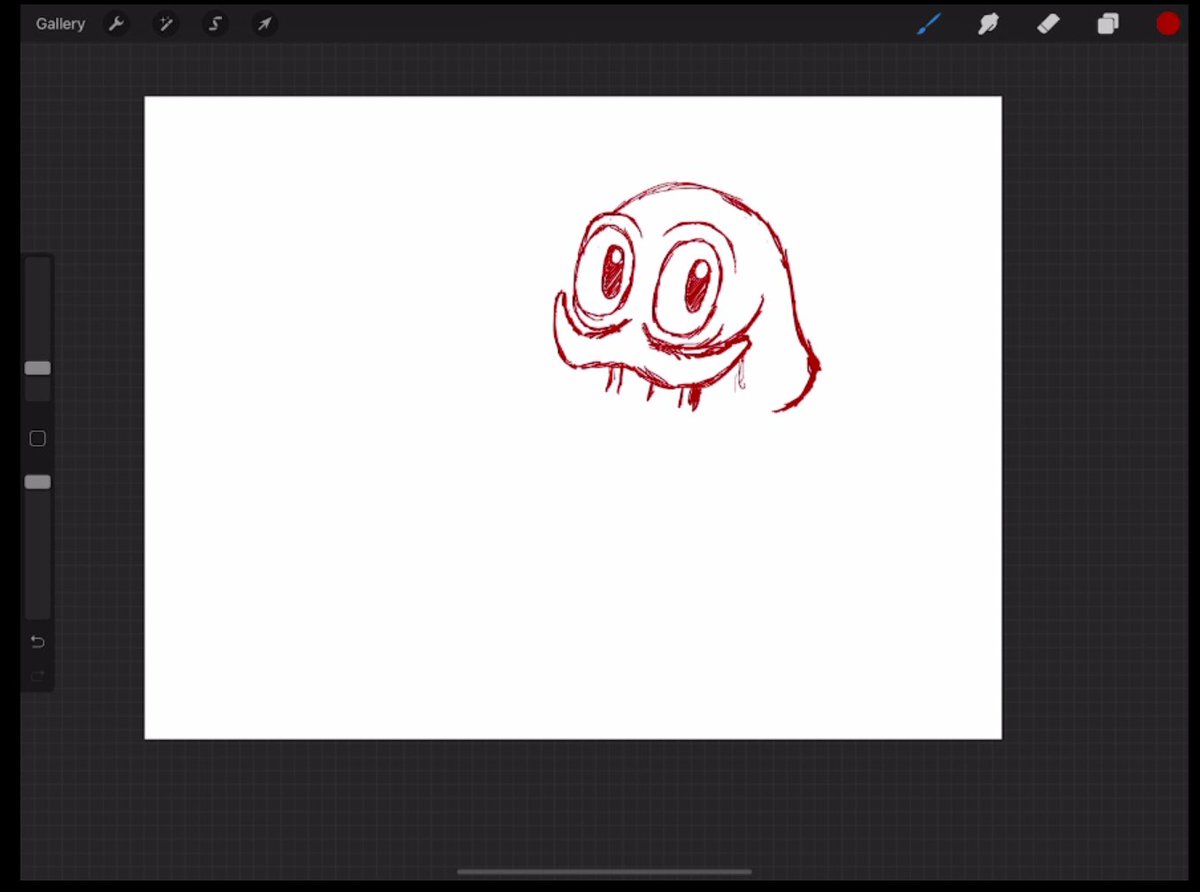Image resolution: width=1200 pixels, height=892 pixels.
Task: Activate the Selection tool
Action: click(x=215, y=24)
